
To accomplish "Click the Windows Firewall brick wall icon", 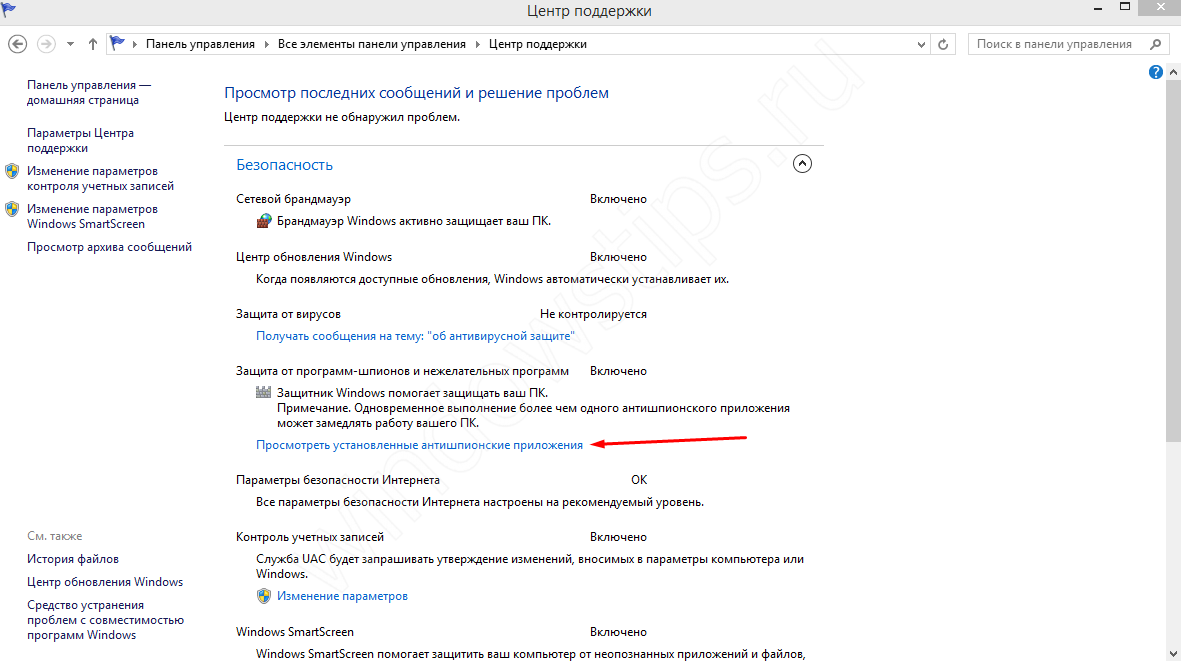I will click(x=264, y=221).
